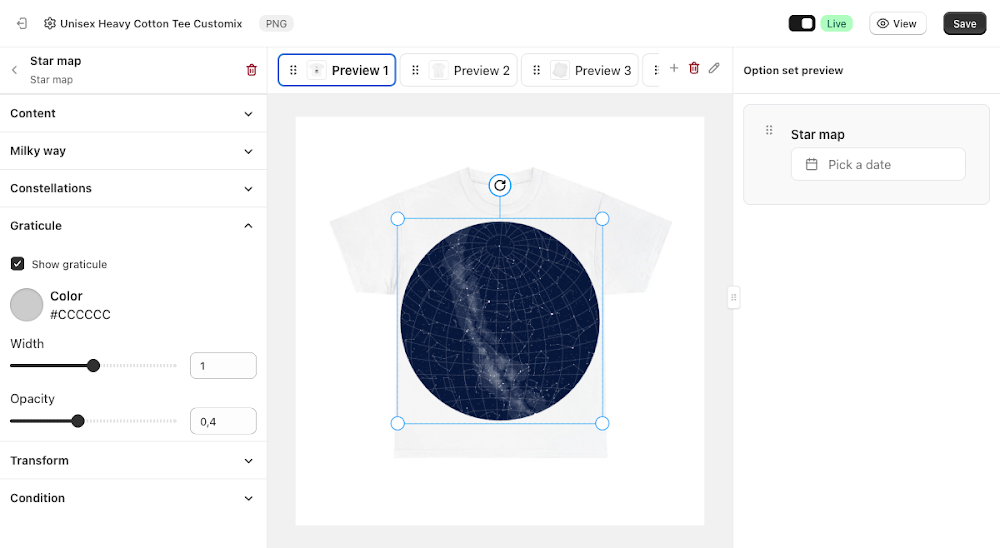
Task: Click calendar icon in date field
Action: pyautogui.click(x=811, y=165)
